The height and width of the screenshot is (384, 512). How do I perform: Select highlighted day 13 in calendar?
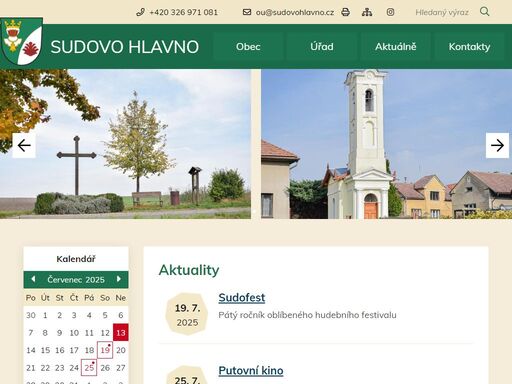click(121, 332)
